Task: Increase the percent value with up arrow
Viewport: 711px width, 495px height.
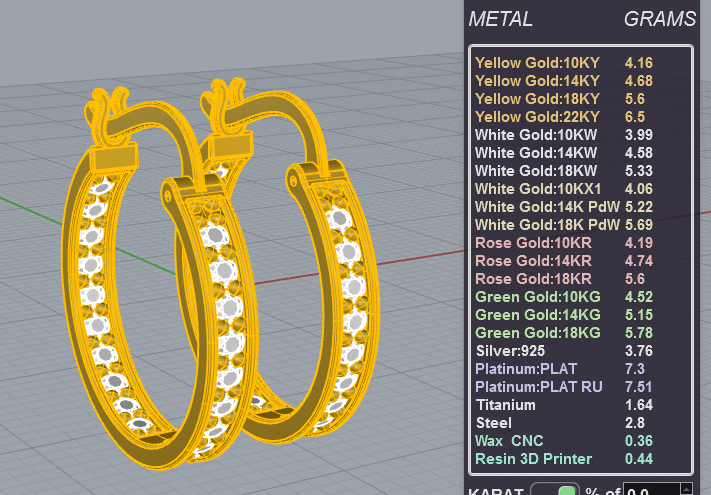Action: [x=687, y=489]
